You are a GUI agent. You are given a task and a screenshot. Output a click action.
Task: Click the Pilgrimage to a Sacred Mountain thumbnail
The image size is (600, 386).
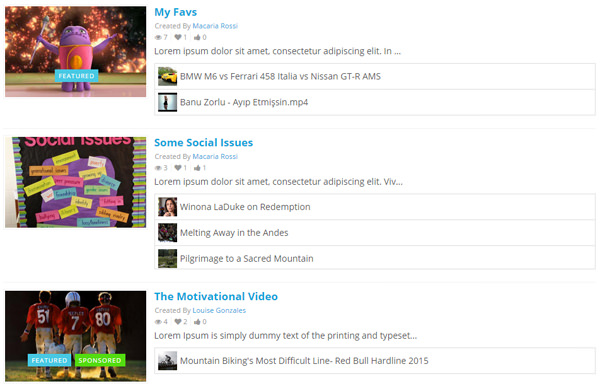pos(168,258)
